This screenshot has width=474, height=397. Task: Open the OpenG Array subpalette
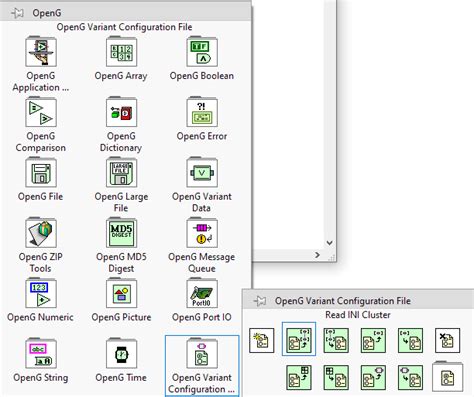point(121,52)
